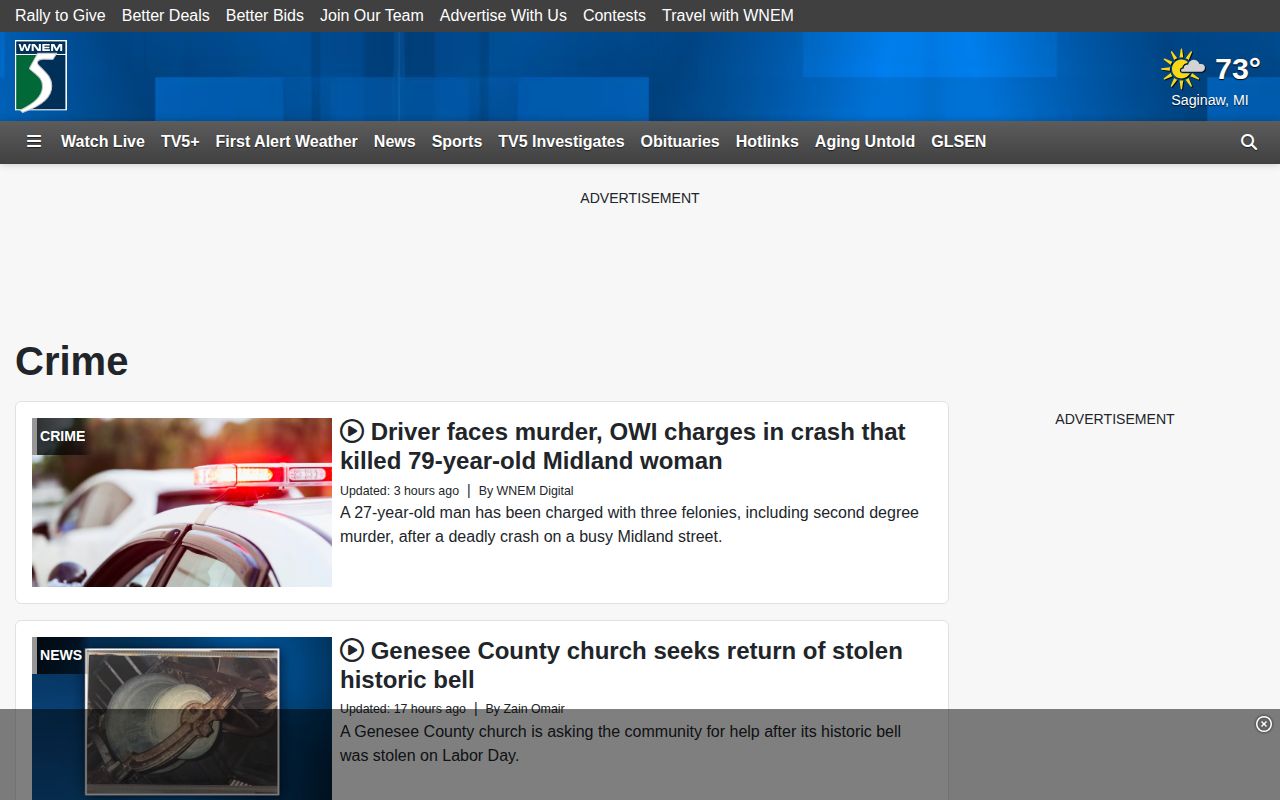Click 'By Zain Omair' byline
This screenshot has width=1280, height=800.
pyautogui.click(x=525, y=709)
